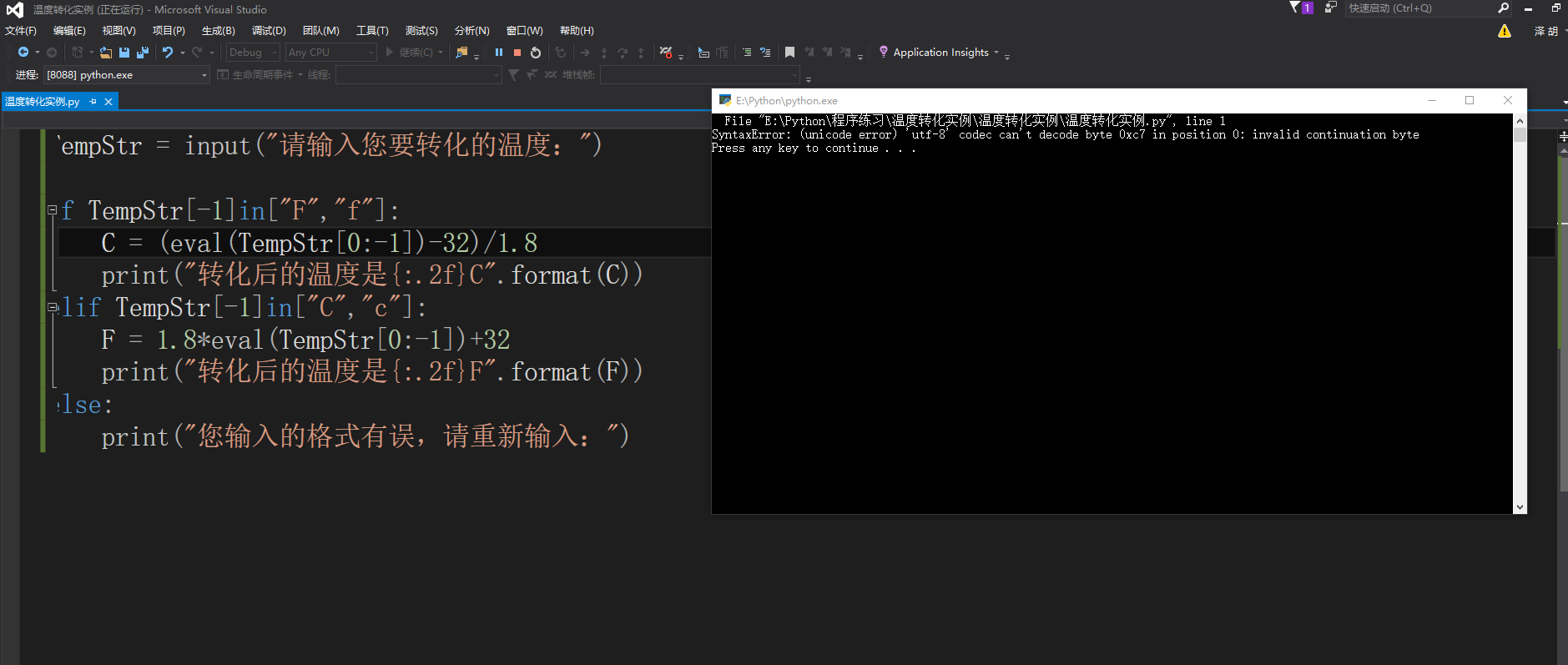Open the 工具(T) menu
Image resolution: width=1568 pixels, height=665 pixels.
(372, 31)
